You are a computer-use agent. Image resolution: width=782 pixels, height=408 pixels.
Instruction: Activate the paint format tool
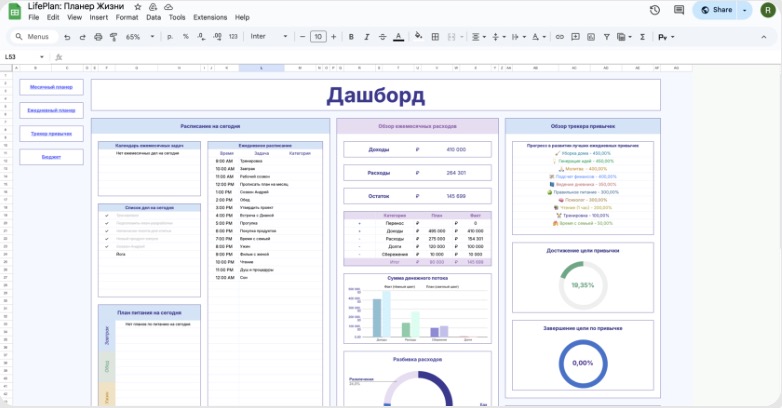[114, 37]
